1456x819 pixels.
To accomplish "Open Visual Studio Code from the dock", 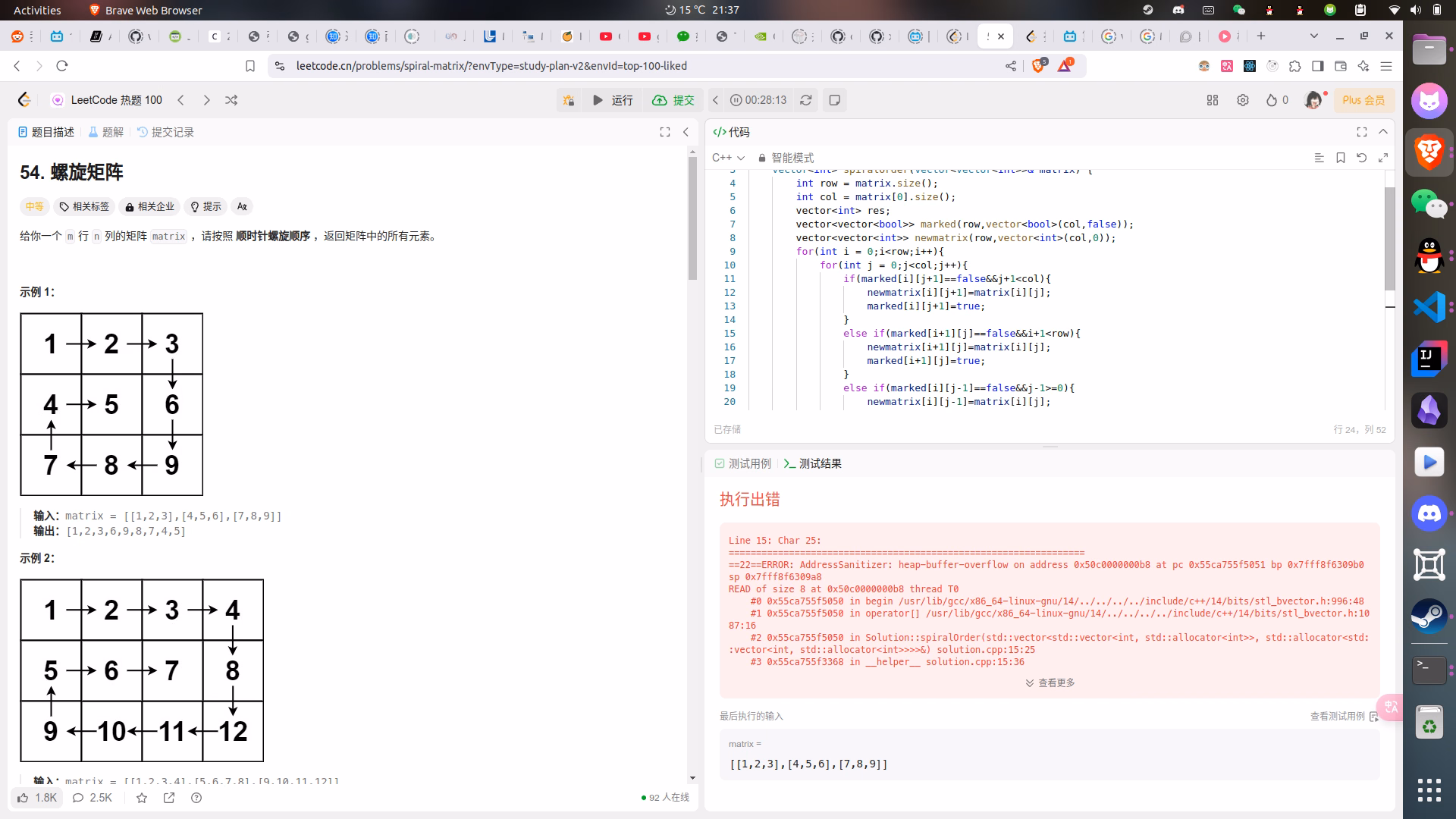I will pyautogui.click(x=1429, y=307).
